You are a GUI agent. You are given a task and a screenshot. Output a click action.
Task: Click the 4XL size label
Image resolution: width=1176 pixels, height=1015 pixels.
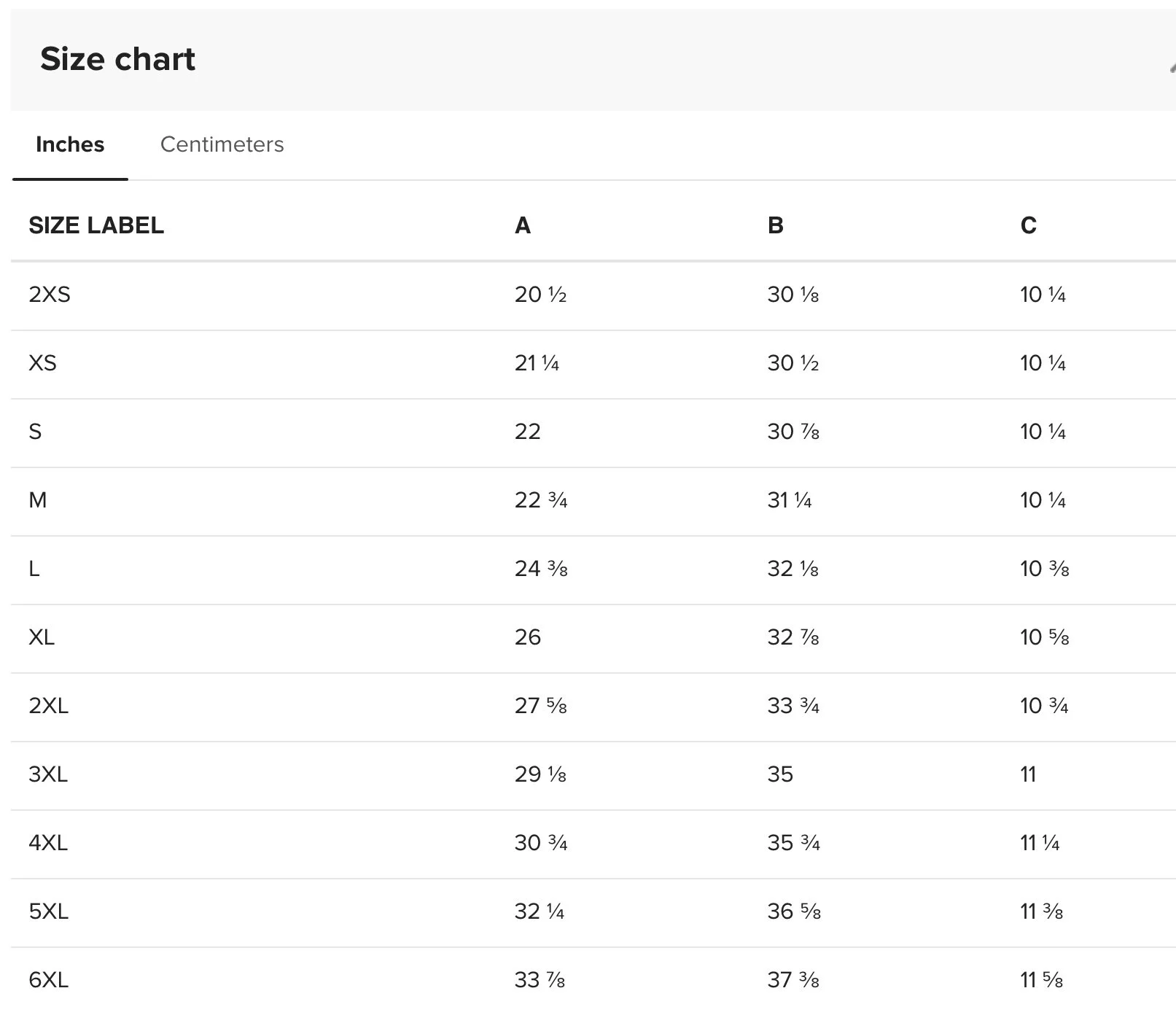49,843
